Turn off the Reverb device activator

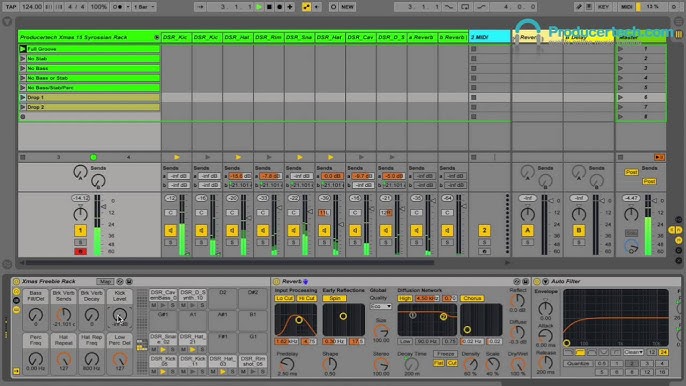[277, 281]
